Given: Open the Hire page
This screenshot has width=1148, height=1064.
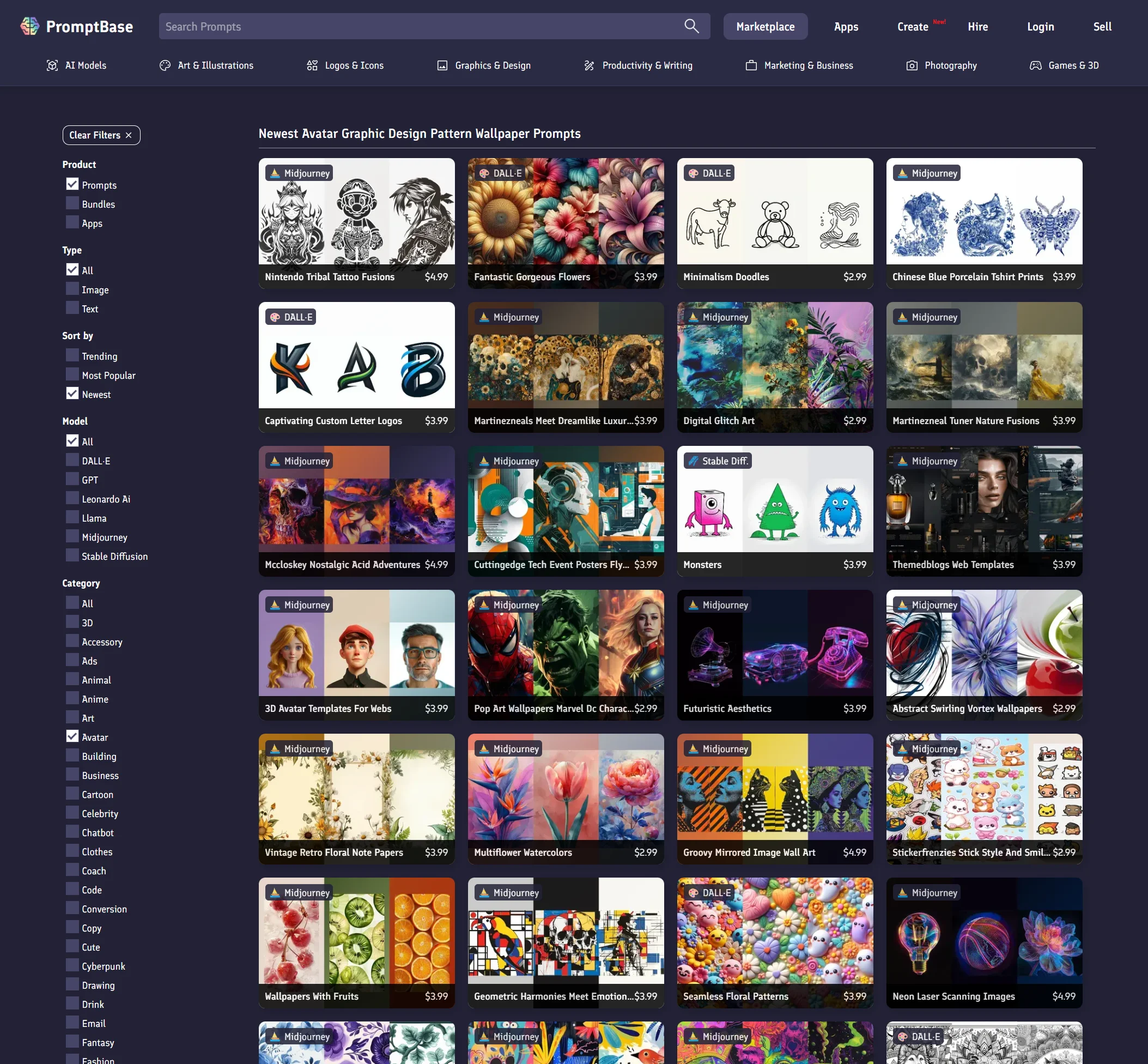Looking at the screenshot, I should coord(977,27).
